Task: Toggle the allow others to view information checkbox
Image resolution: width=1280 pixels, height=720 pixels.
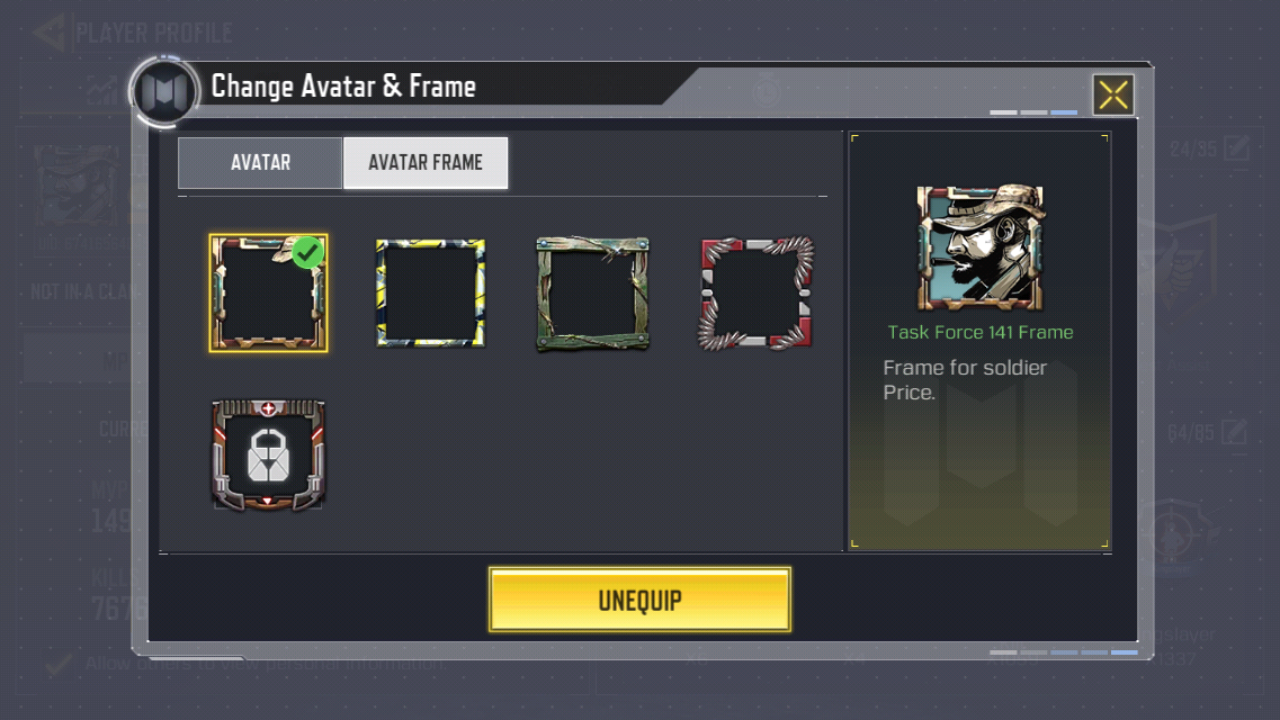Action: [x=59, y=664]
